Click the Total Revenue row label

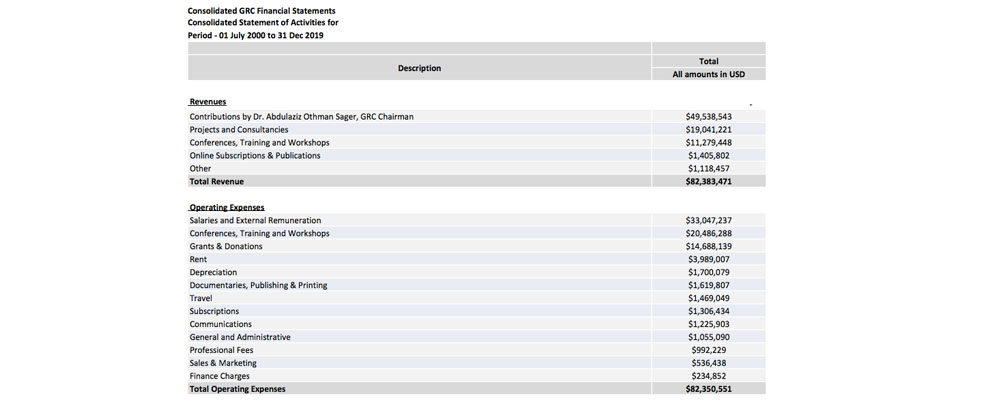tap(217, 182)
